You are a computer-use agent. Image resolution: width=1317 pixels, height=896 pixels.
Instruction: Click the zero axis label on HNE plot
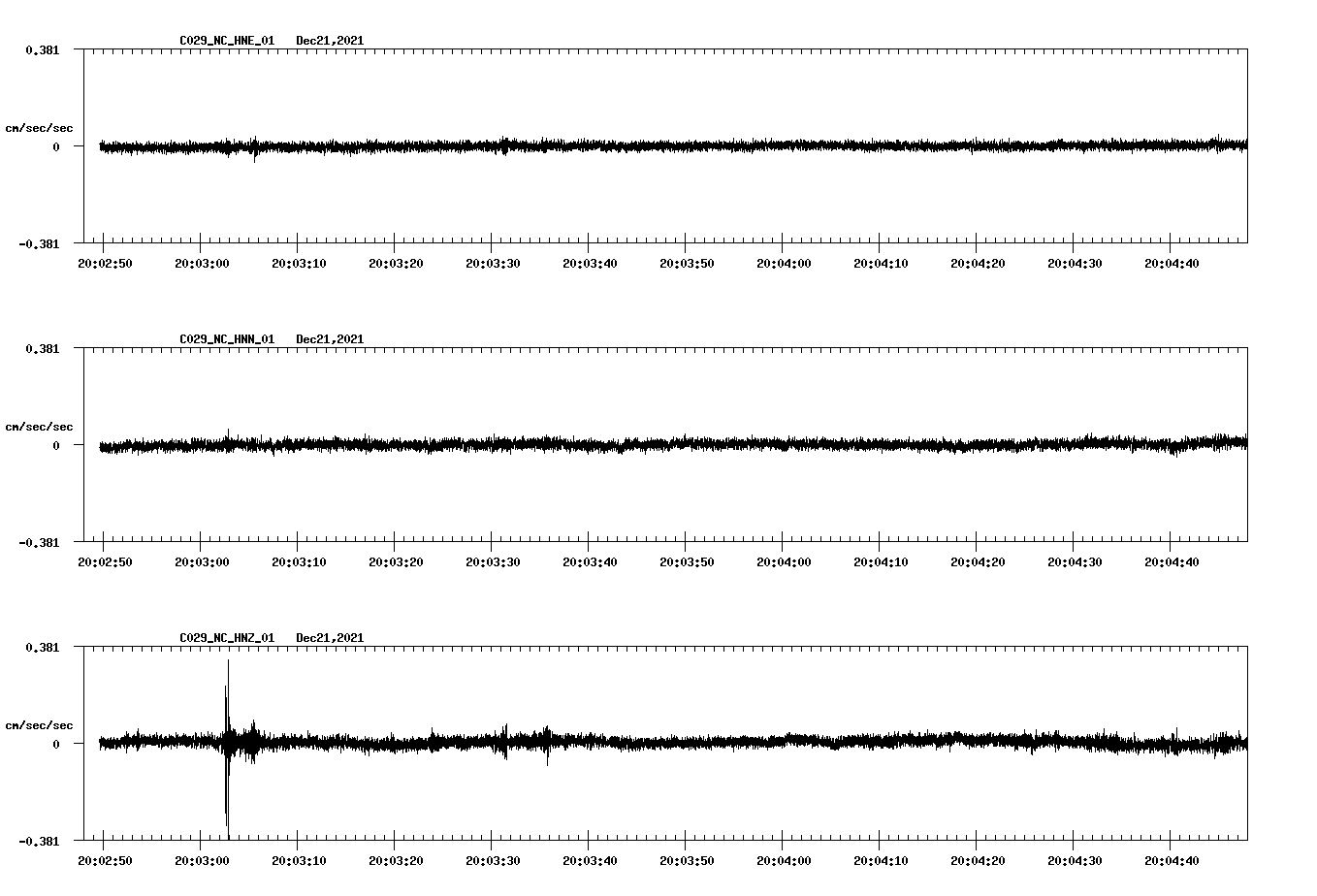coord(56,147)
